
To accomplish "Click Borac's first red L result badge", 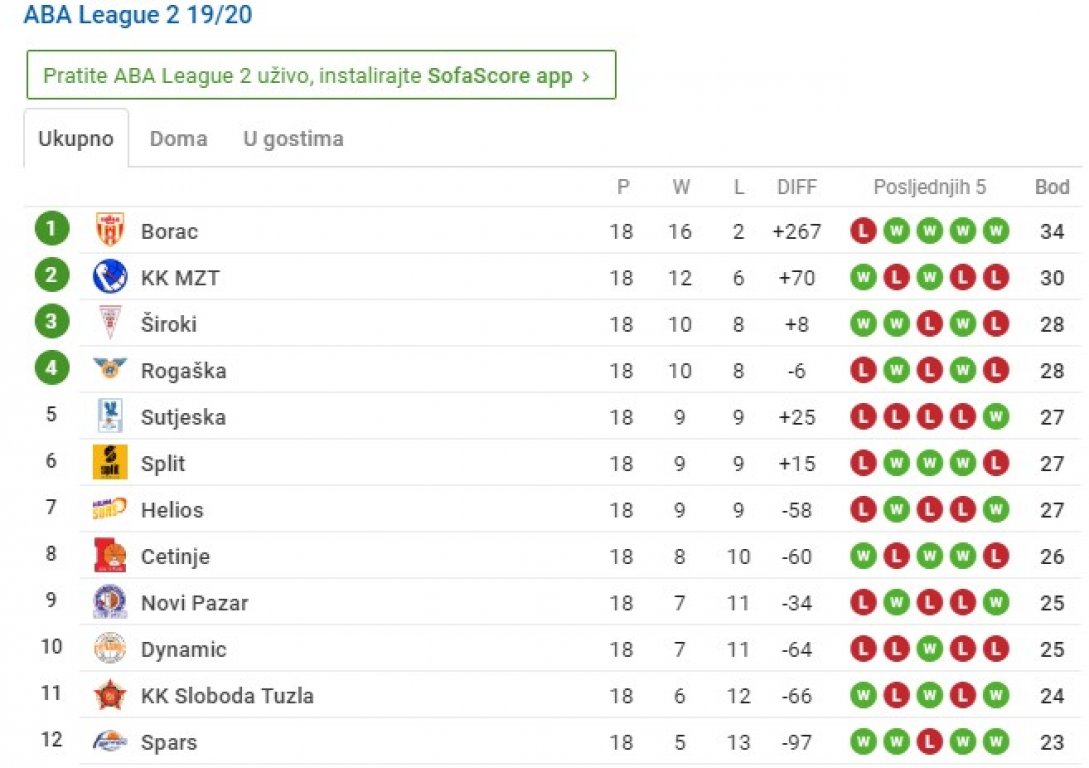I will [863, 231].
